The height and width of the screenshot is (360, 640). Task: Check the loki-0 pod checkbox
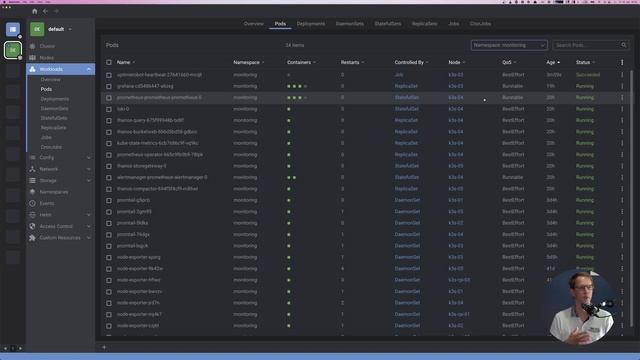pyautogui.click(x=109, y=109)
